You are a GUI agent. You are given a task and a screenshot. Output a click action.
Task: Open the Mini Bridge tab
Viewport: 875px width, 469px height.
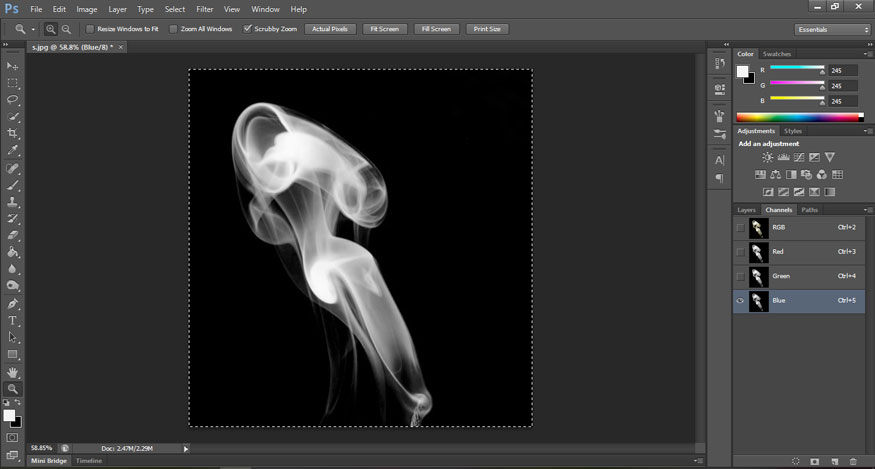coord(49,461)
